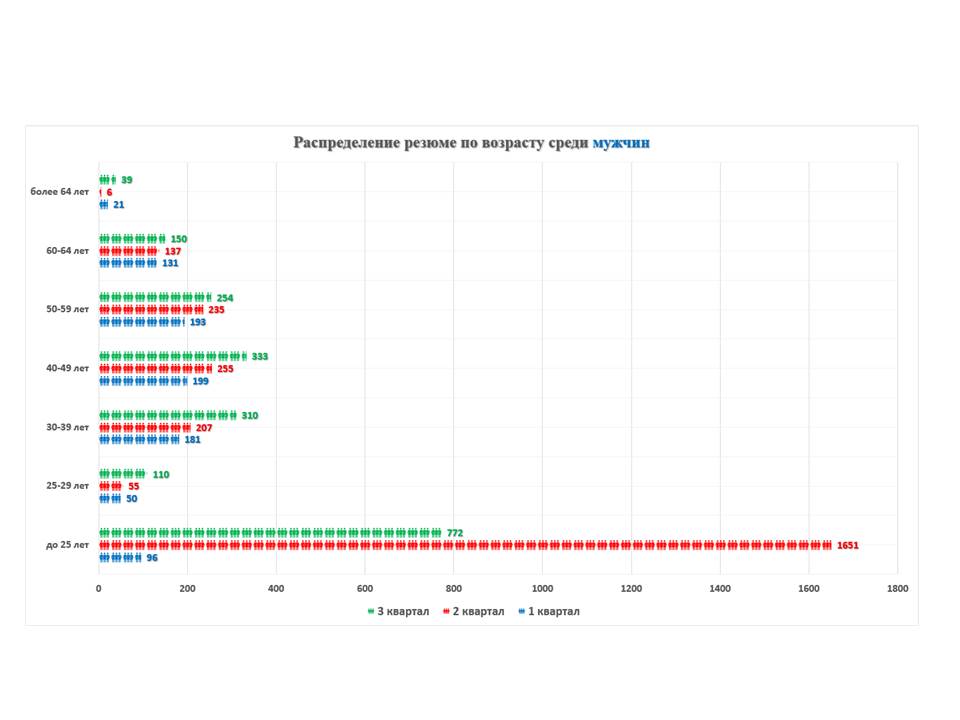Click the blue 1 квартал legend marker
This screenshot has width=960, height=720.
click(521, 612)
